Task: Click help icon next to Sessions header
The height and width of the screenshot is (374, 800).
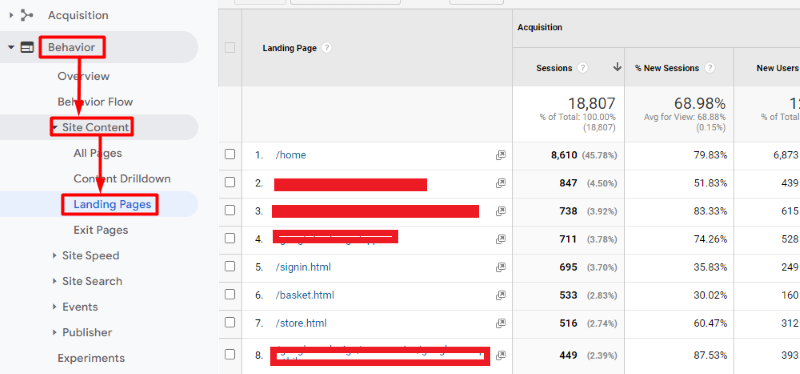Action: click(583, 68)
